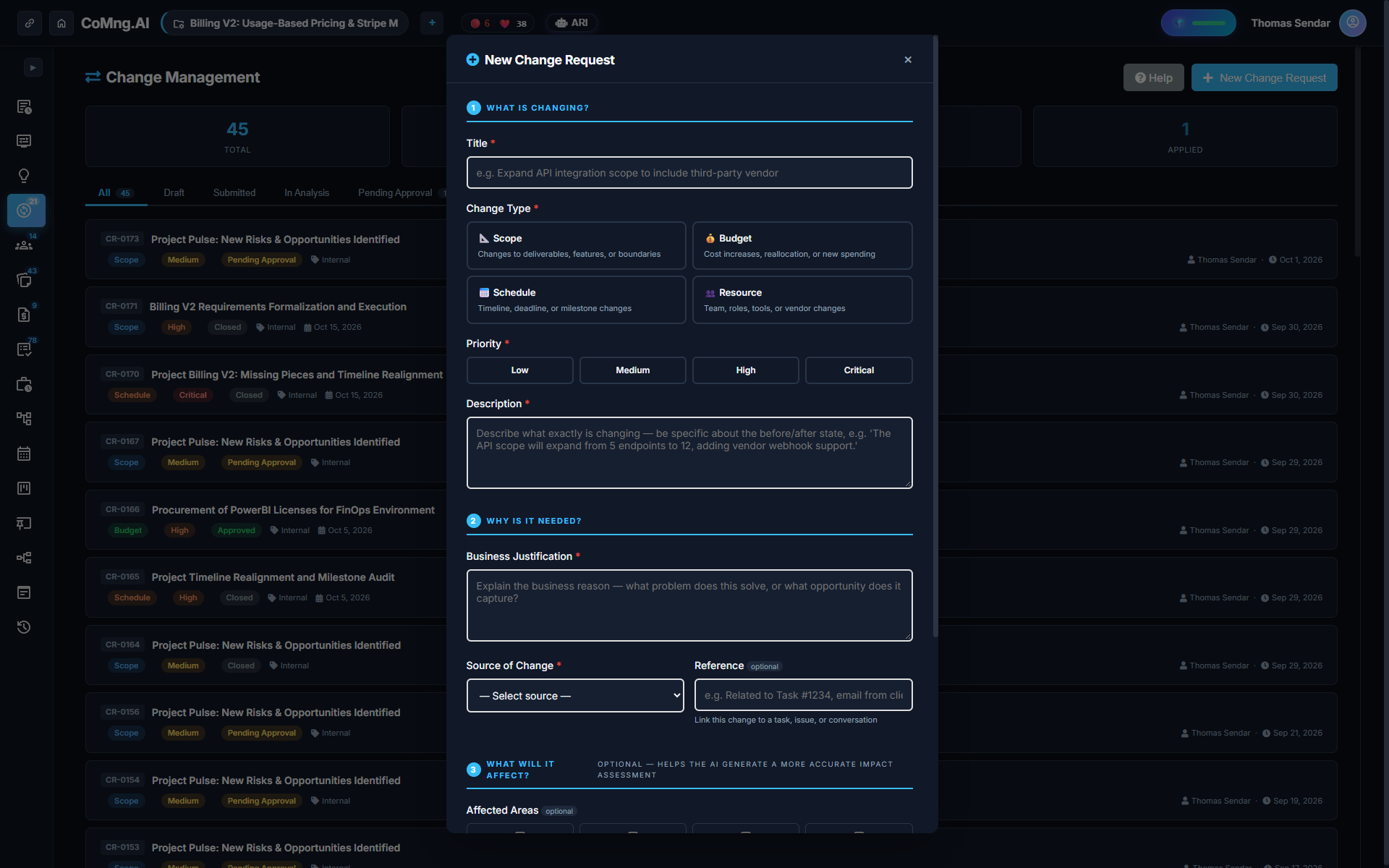Open the active Change Management sidebar icon
The image size is (1389, 868).
coord(26,210)
